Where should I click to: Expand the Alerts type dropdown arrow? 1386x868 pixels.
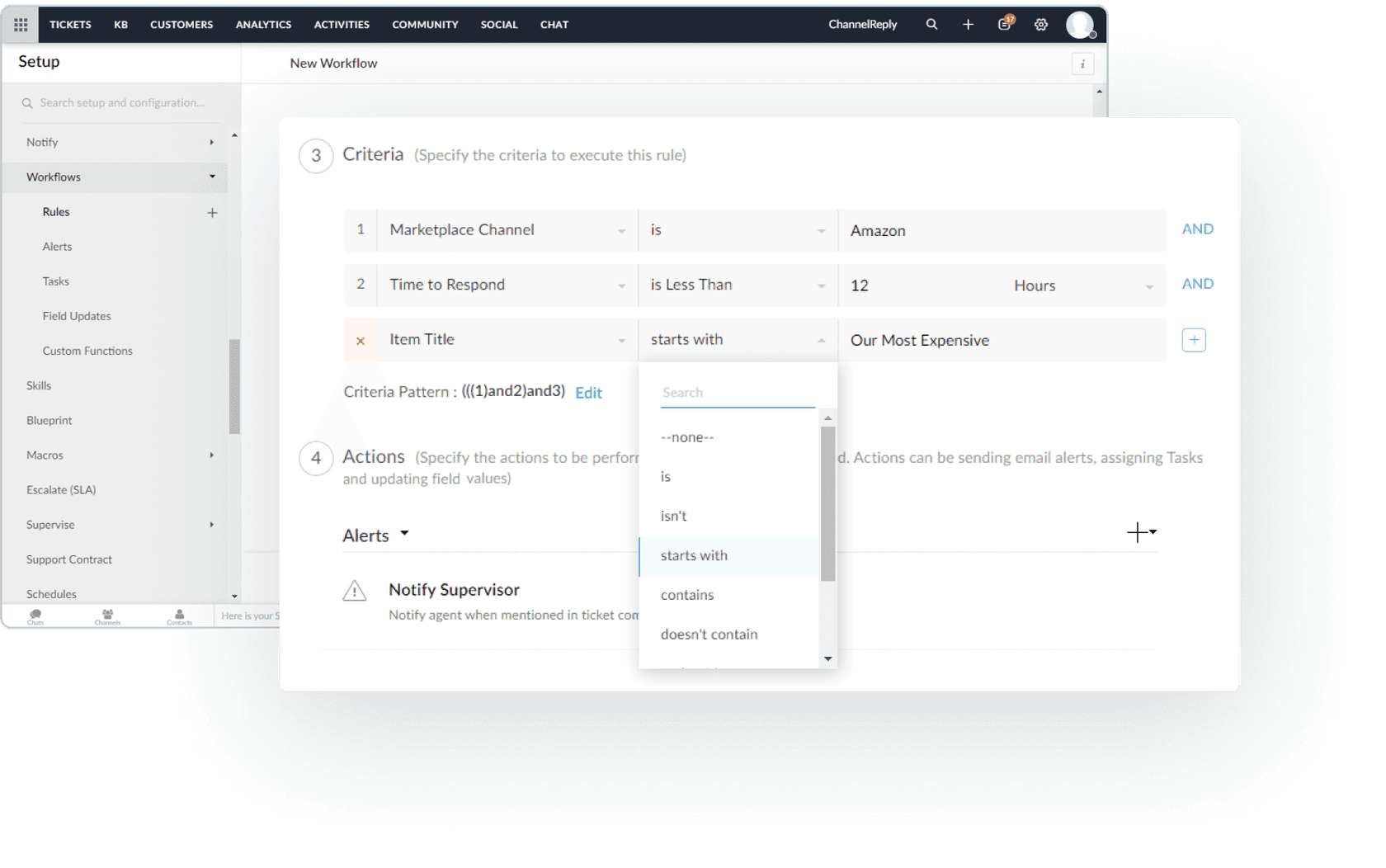pos(404,534)
